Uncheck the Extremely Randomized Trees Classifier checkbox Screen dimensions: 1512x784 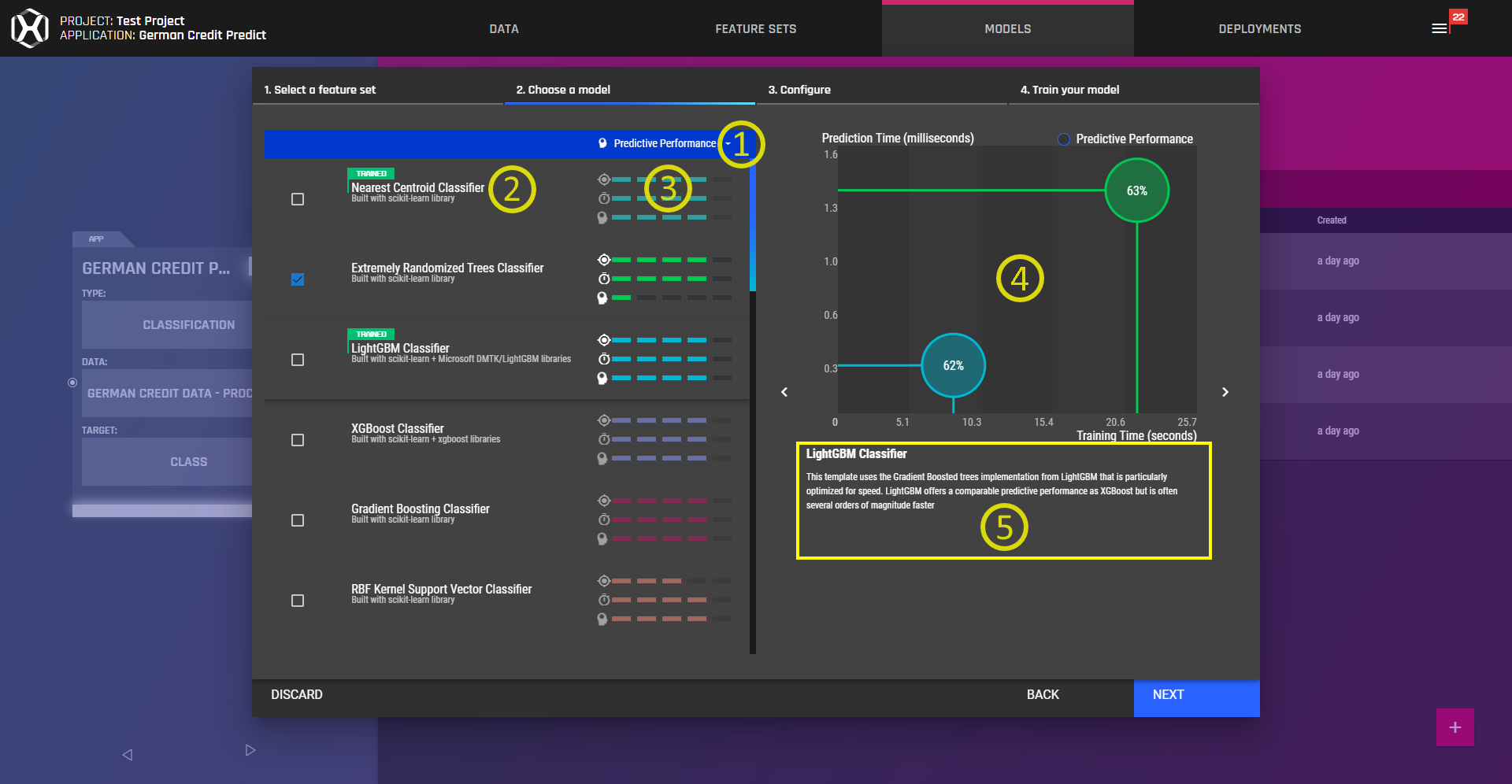click(x=298, y=279)
